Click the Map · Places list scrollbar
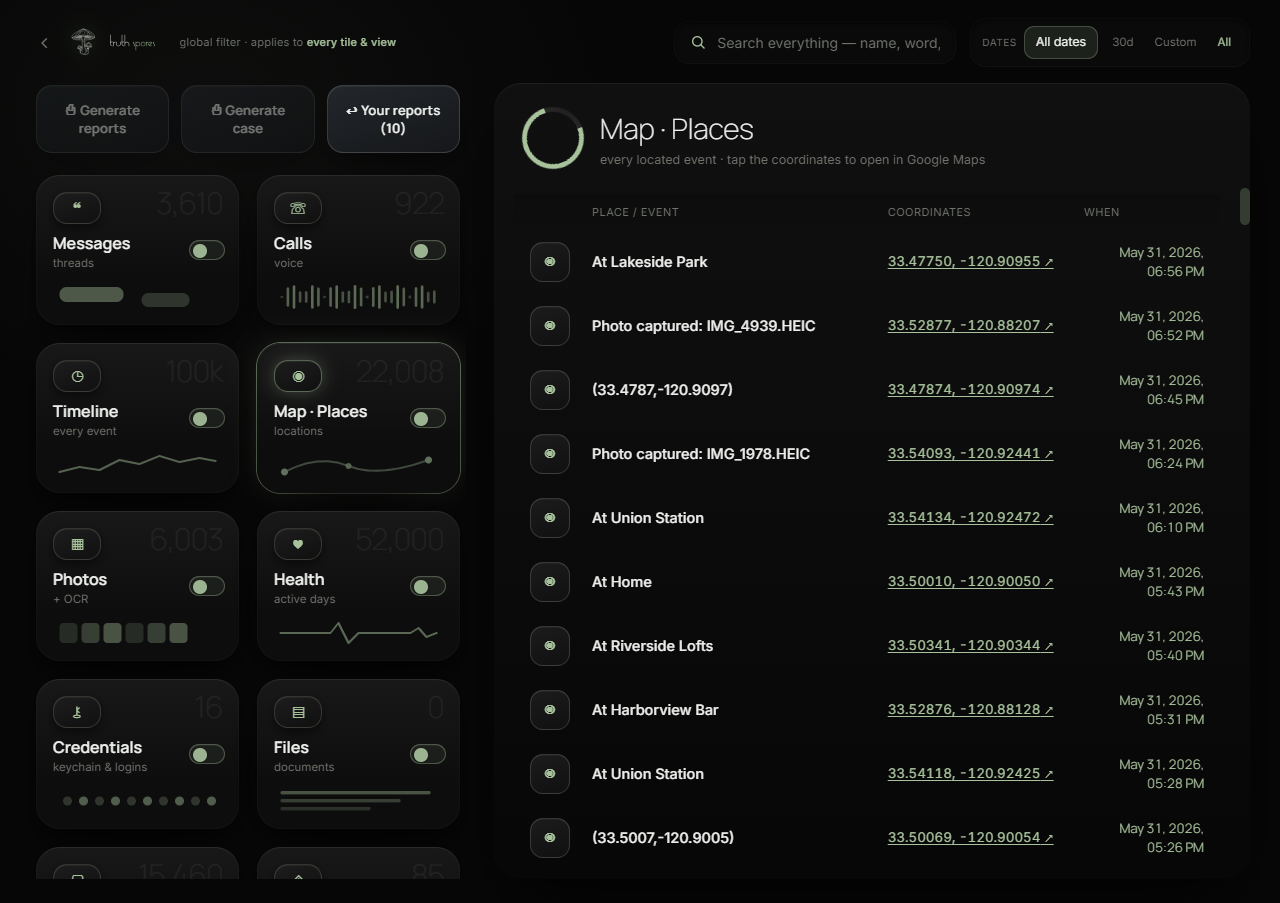The image size is (1280, 903). (1245, 206)
